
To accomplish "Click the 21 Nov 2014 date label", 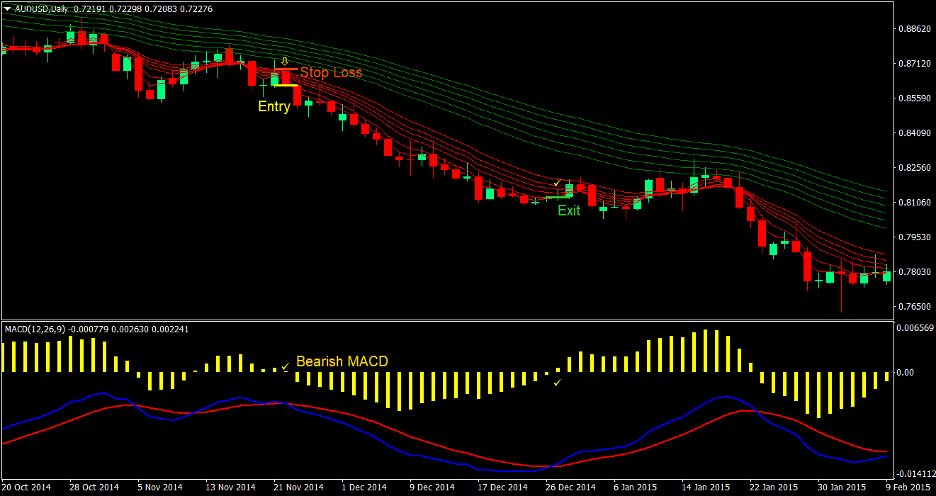I will [298, 486].
